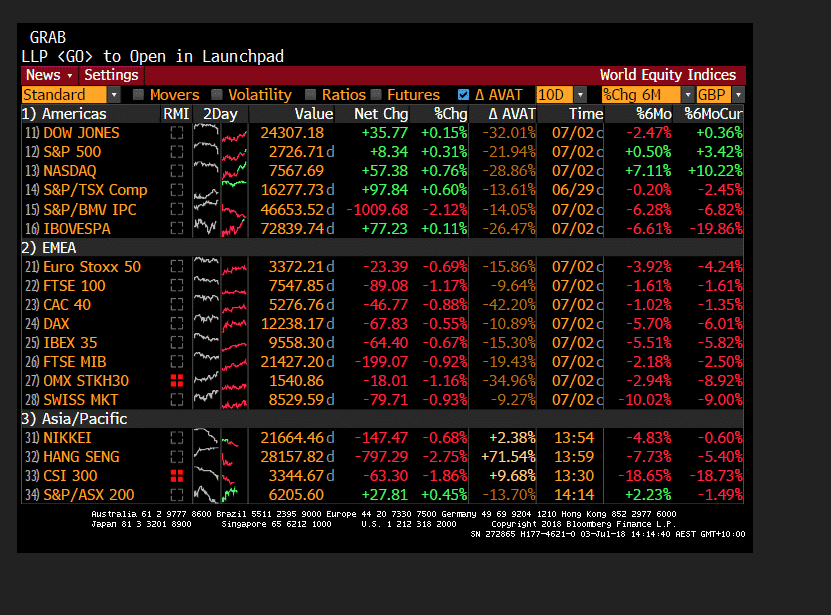831x615 pixels.
Task: Tick the Volatility checkbox
Action: click(217, 95)
